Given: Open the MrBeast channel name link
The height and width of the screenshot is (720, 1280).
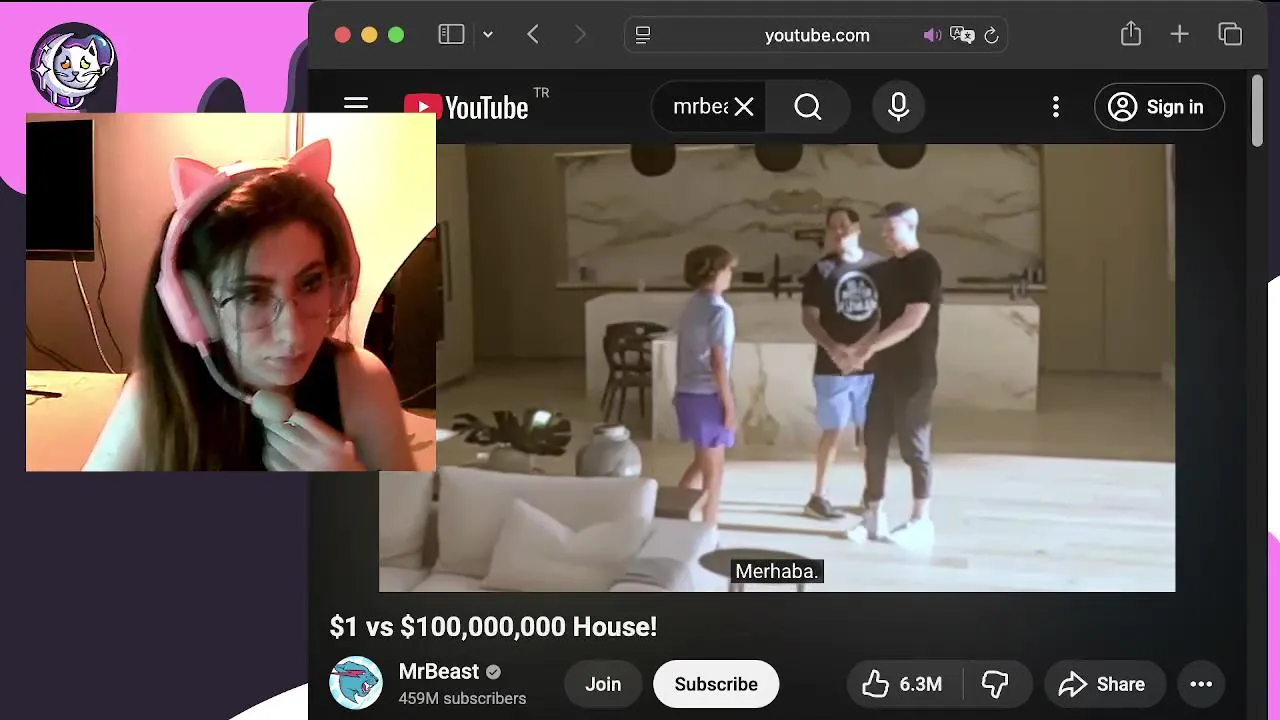Looking at the screenshot, I should tap(439, 672).
